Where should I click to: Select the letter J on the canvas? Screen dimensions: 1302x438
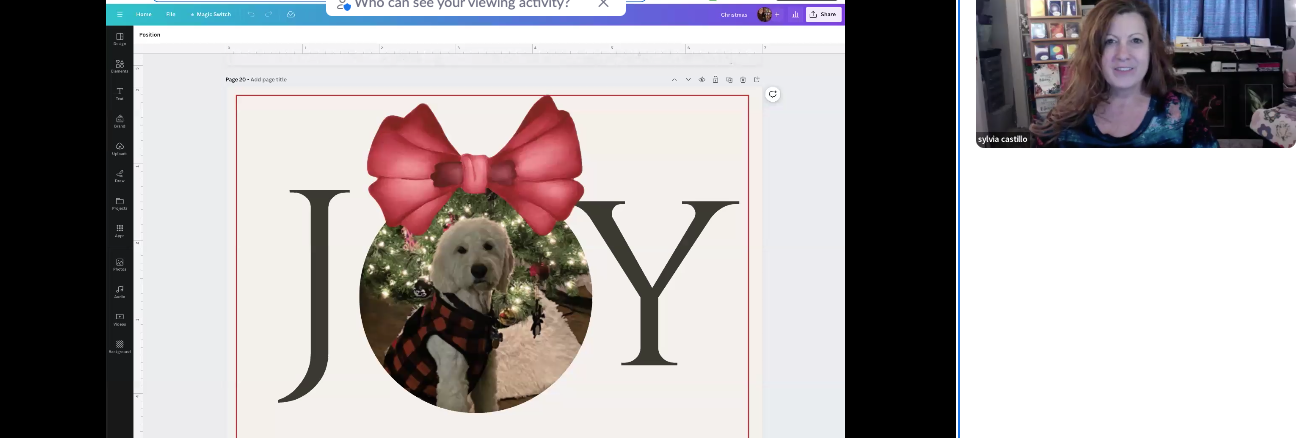(x=313, y=296)
